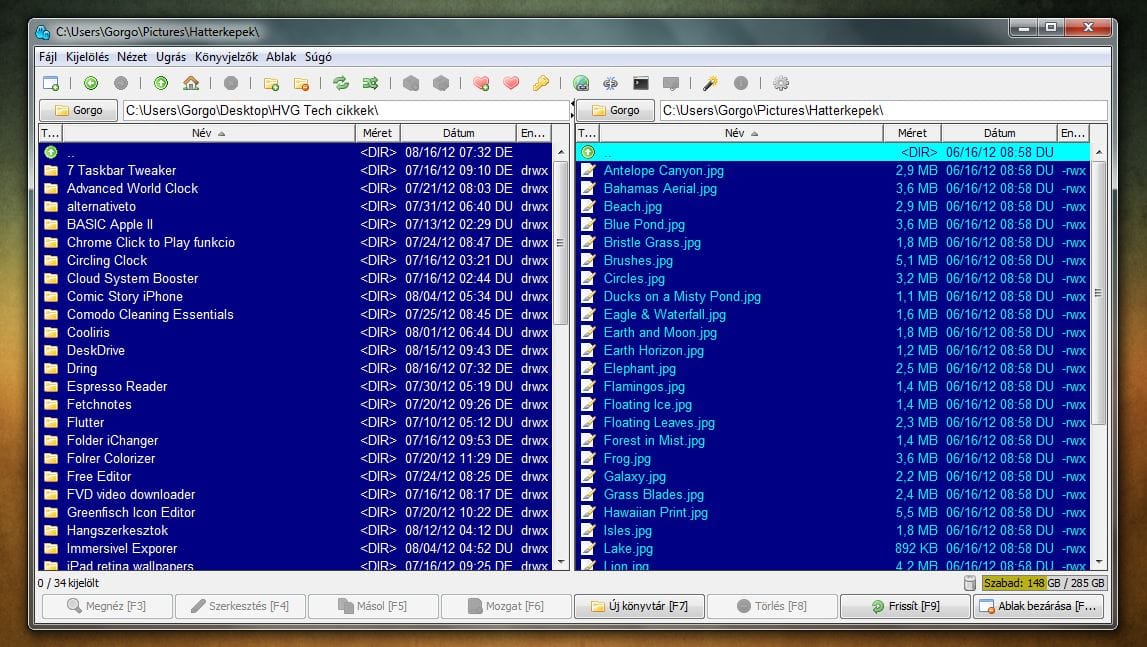1147x647 pixels.
Task: Open left panel Gorgo drive selector
Action: click(x=78, y=111)
